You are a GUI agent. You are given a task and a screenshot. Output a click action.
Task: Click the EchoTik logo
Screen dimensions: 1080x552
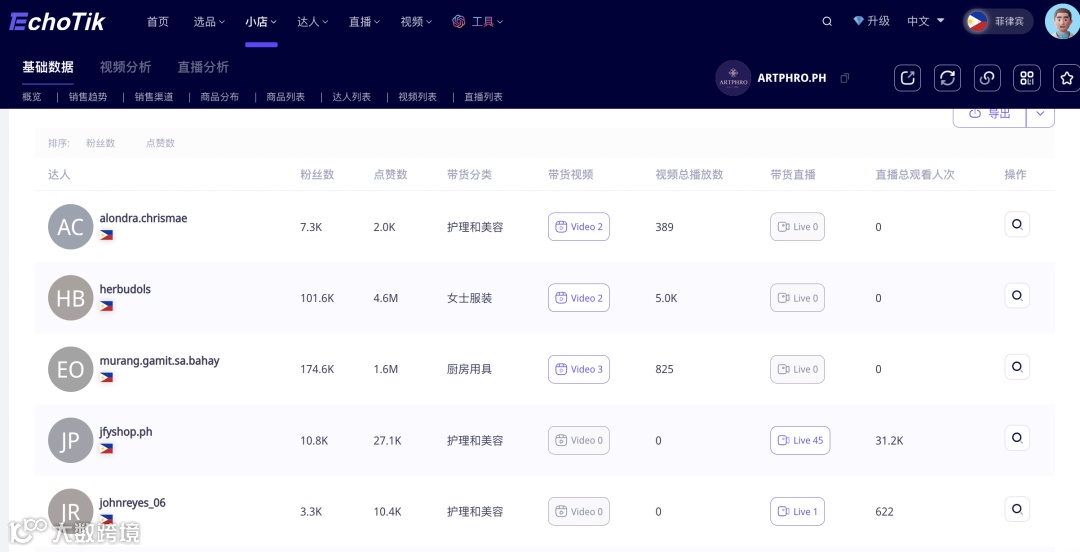[57, 21]
